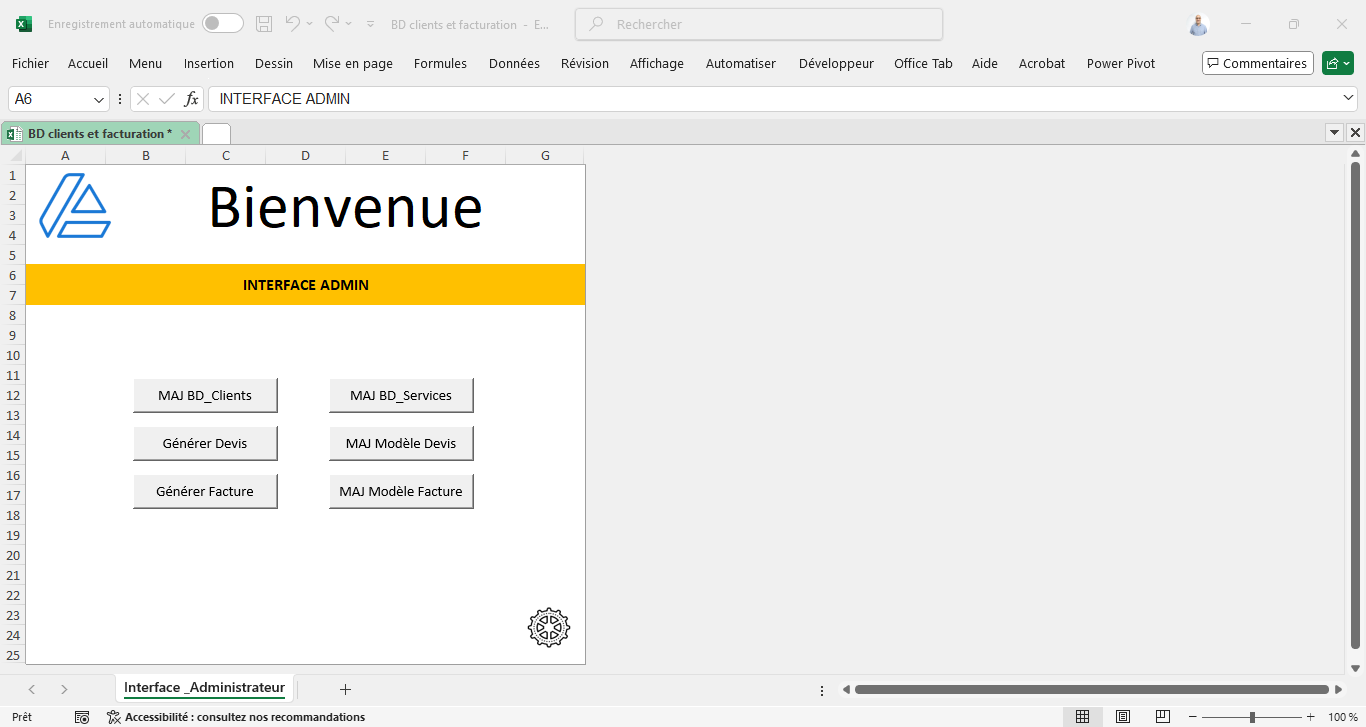Select row 12 header
Image resolution: width=1366 pixels, height=727 pixels.
point(13,395)
